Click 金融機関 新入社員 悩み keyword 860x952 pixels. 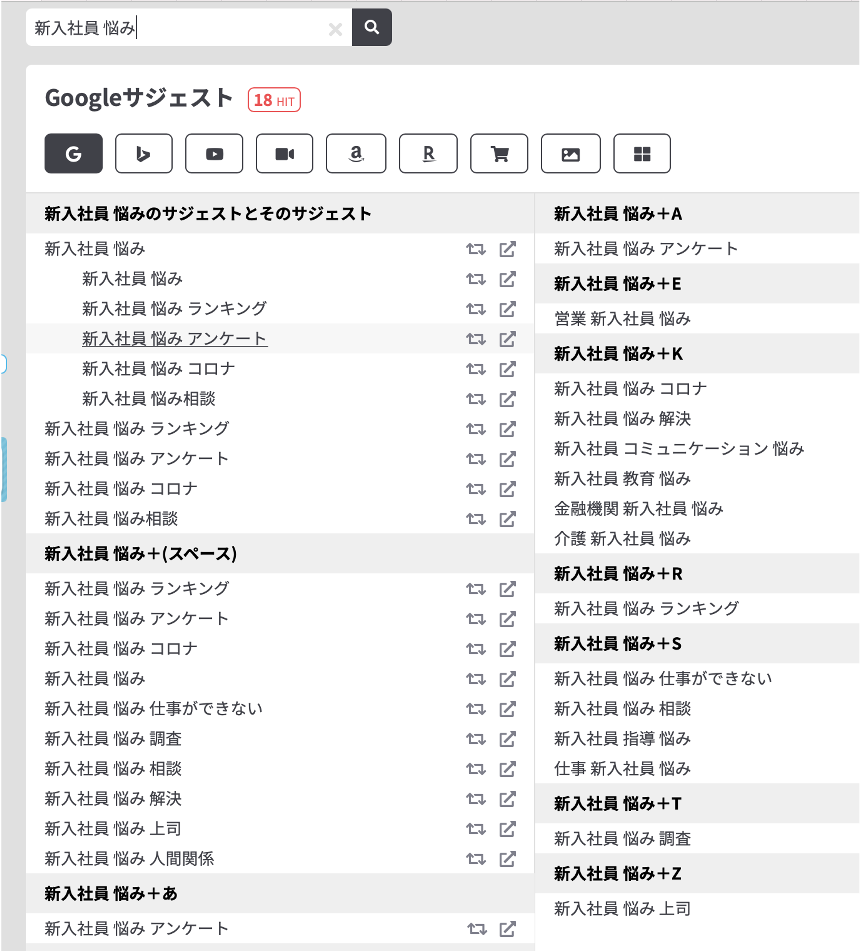click(x=639, y=509)
